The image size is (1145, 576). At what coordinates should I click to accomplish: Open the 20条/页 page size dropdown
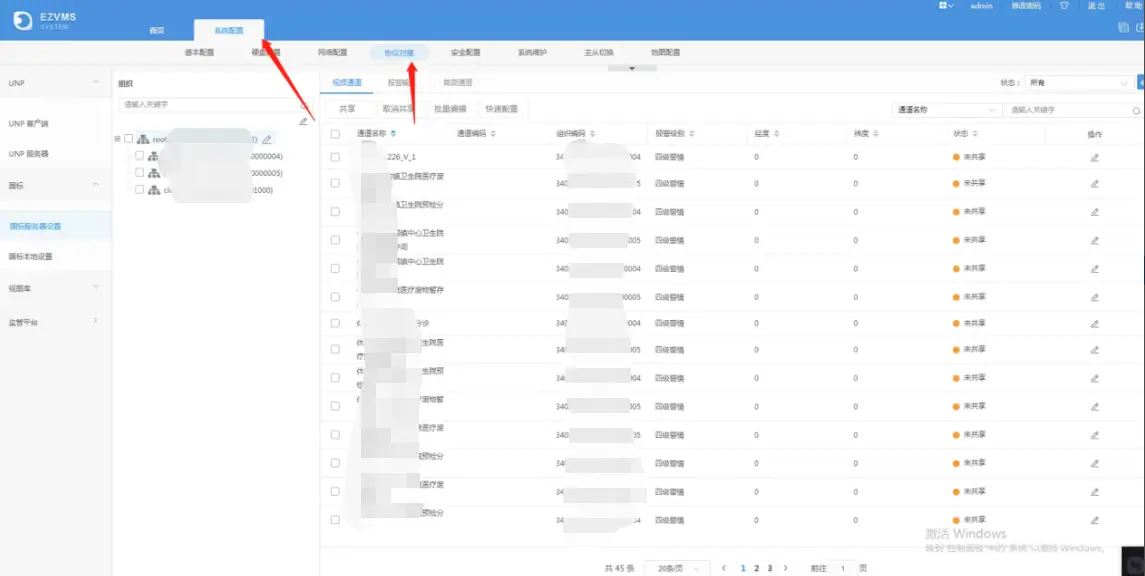677,568
